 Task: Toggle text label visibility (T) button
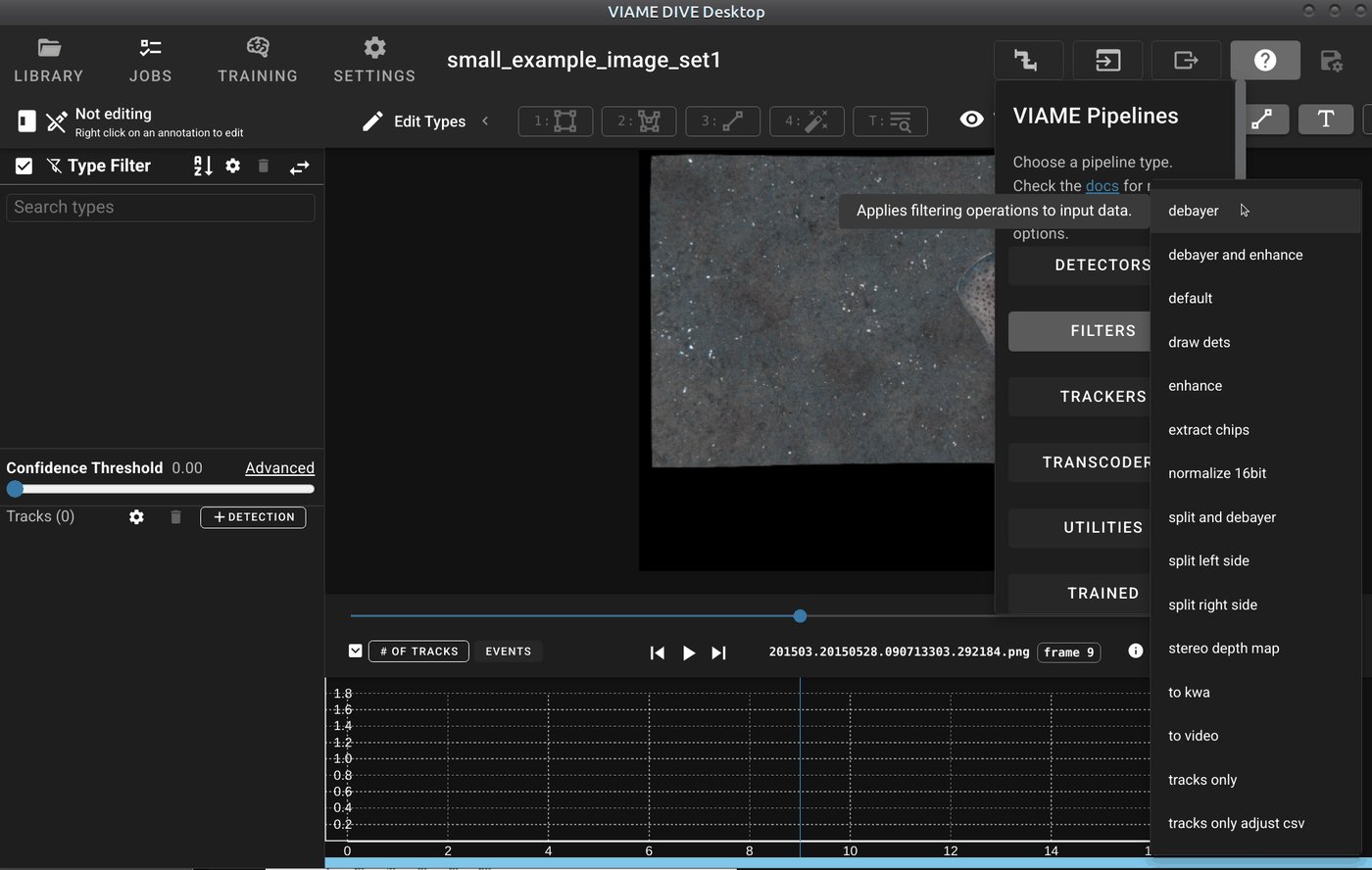pos(1325,119)
